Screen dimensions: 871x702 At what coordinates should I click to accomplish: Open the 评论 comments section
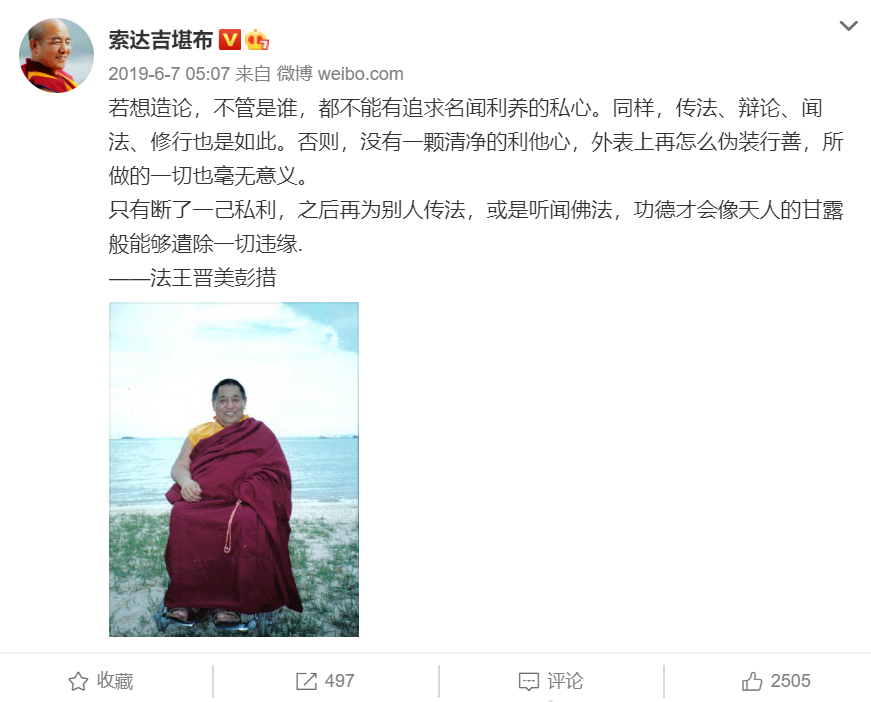565,681
